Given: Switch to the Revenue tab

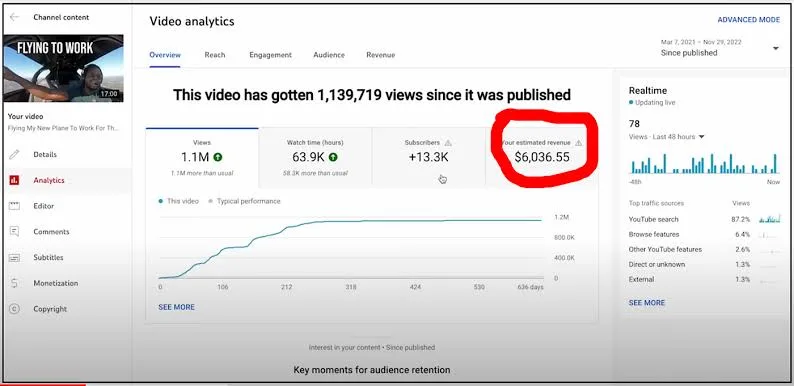Looking at the screenshot, I should click(x=380, y=55).
